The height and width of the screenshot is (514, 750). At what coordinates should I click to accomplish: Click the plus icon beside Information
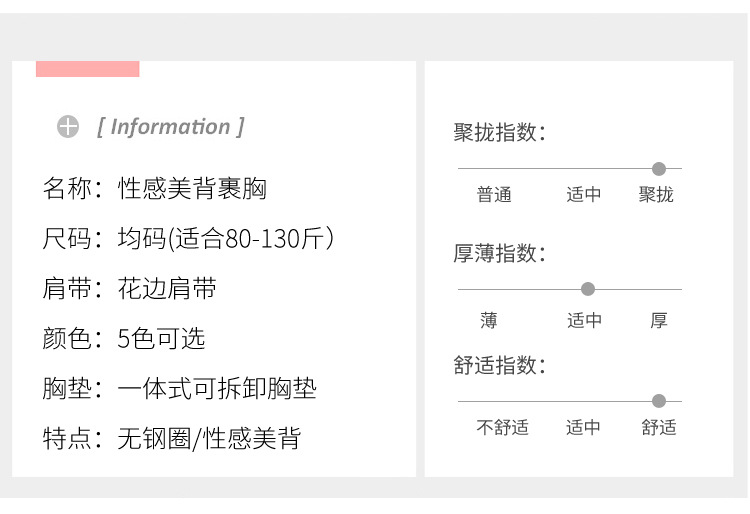tap(68, 127)
